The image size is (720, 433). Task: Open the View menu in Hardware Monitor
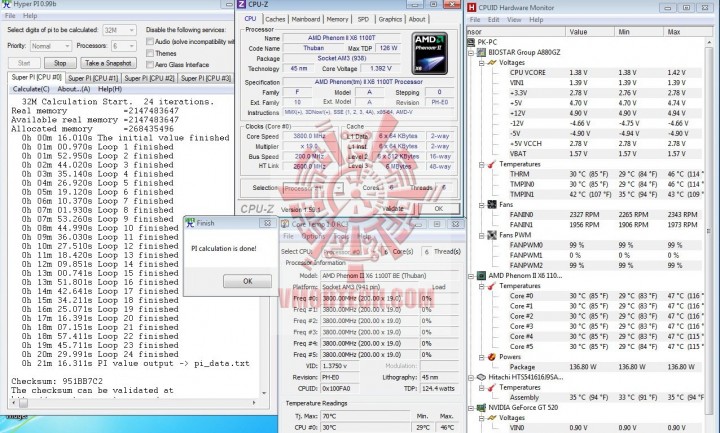click(x=514, y=20)
